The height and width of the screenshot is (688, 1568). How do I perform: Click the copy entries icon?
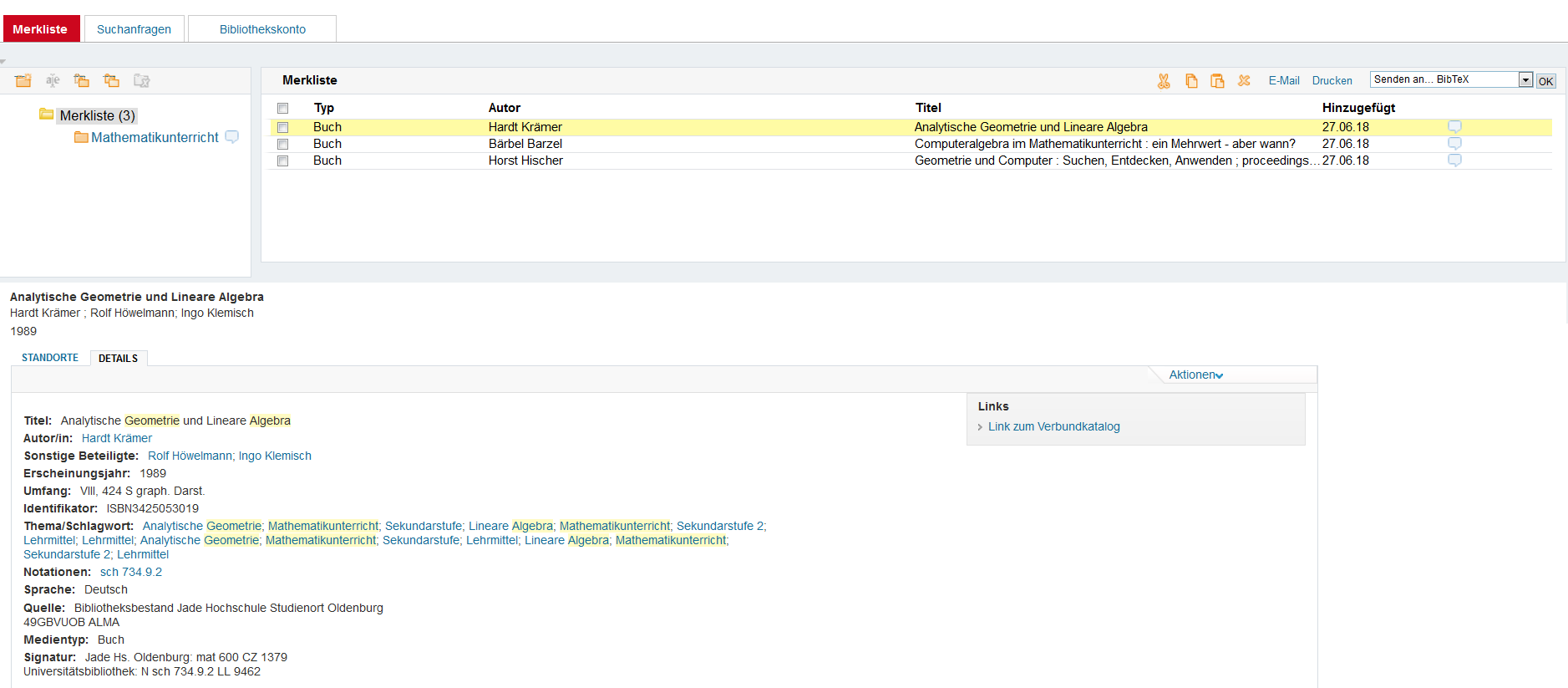point(1191,81)
